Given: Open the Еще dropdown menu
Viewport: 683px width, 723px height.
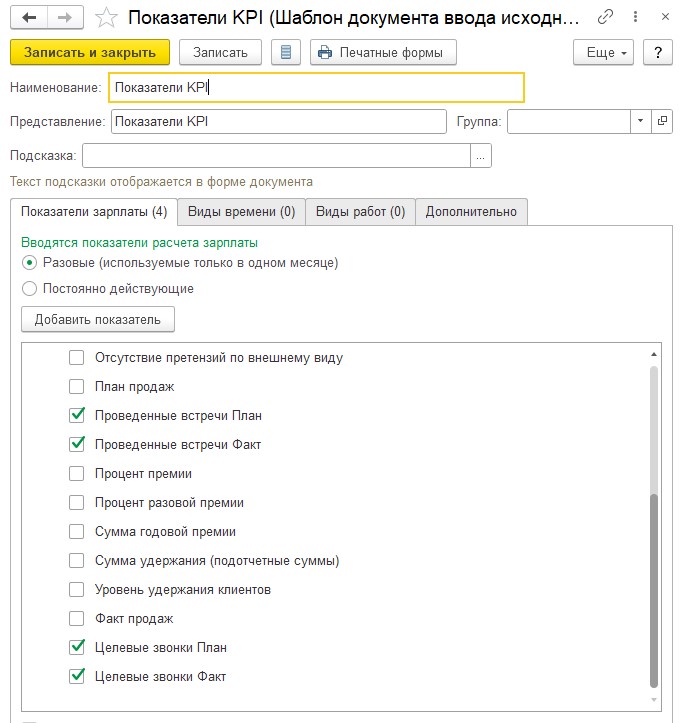Looking at the screenshot, I should point(604,52).
